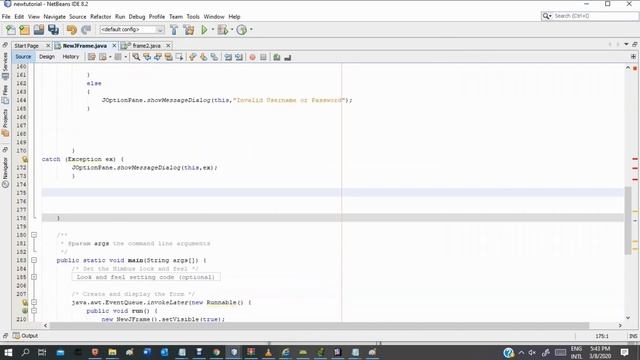
Task: Open the Navigate menu
Action: coord(54,17)
